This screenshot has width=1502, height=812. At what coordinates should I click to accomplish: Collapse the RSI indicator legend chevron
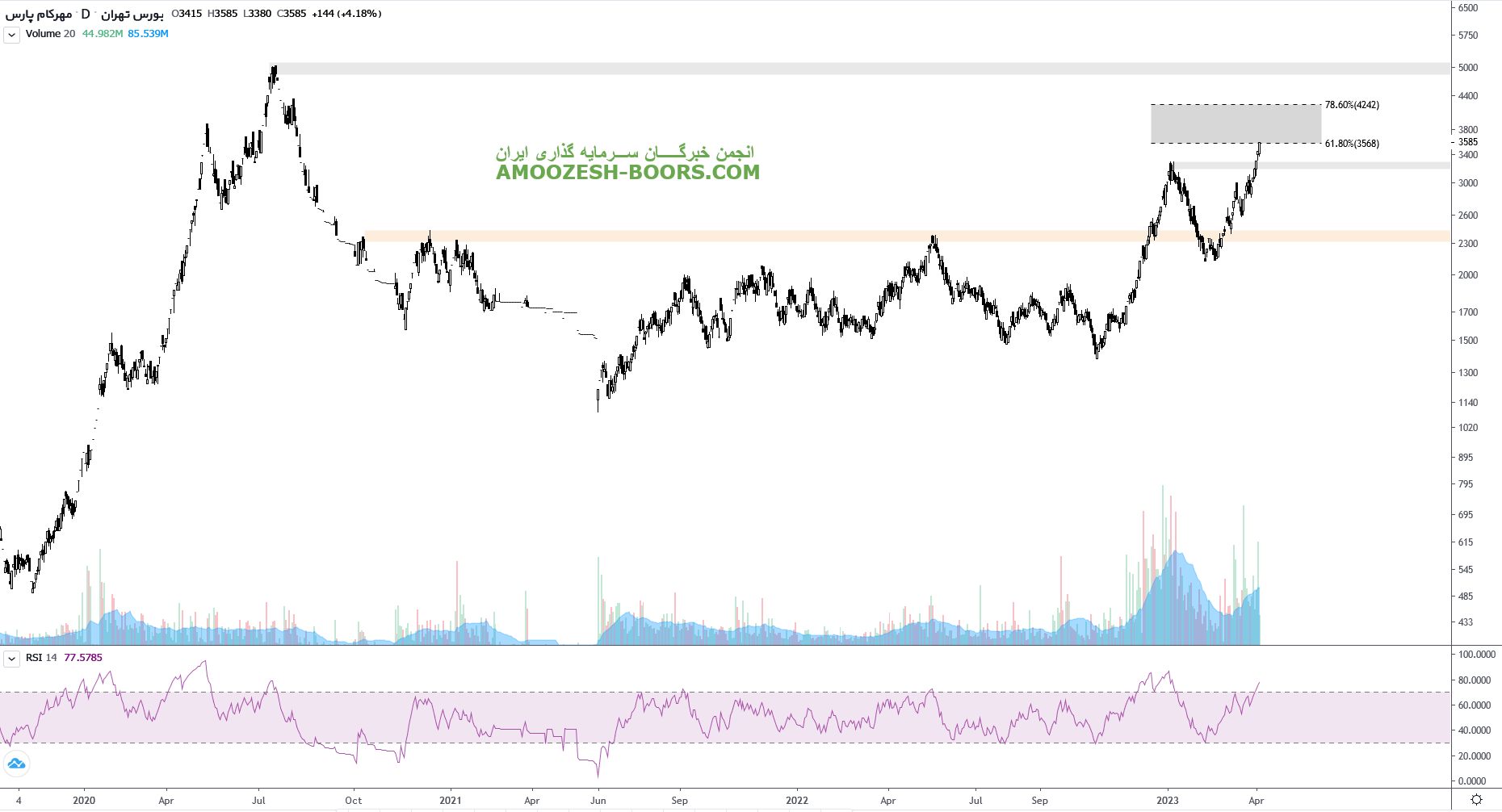point(11,659)
